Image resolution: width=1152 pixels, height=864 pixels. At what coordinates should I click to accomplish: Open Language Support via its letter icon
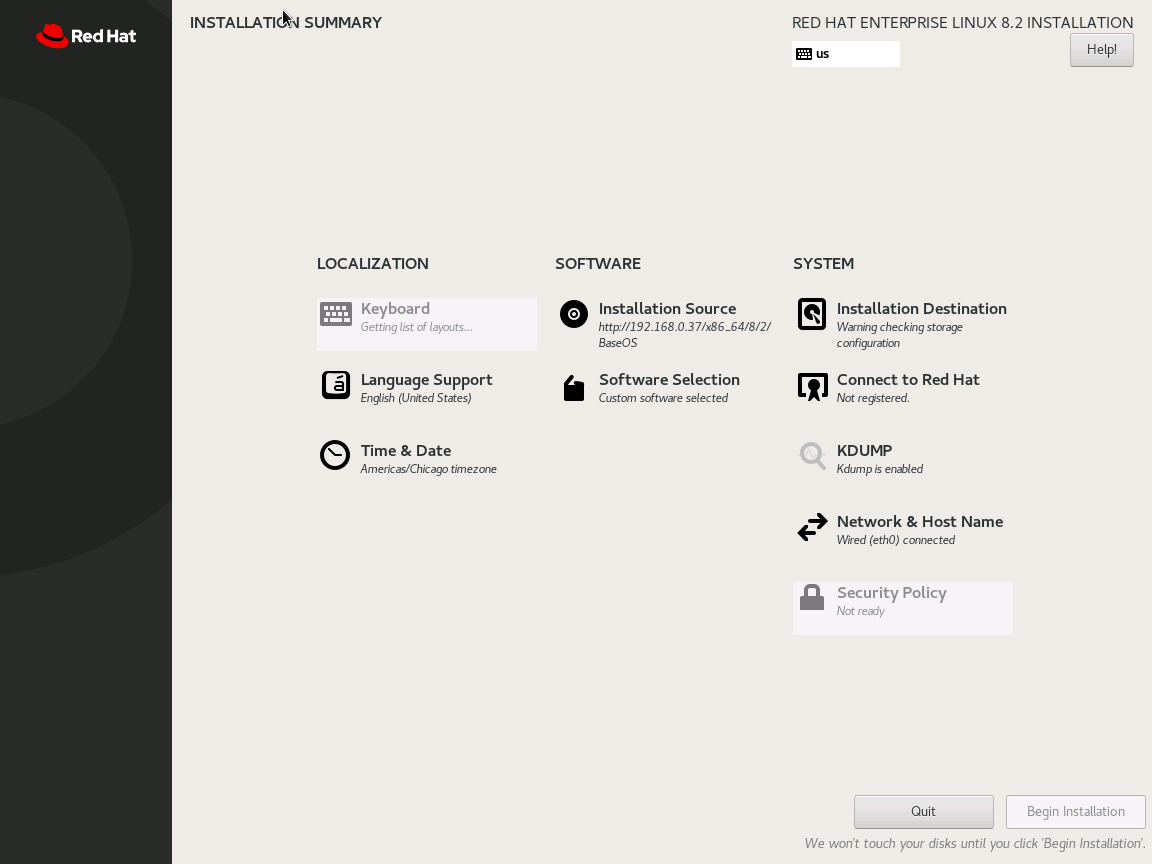(336, 385)
